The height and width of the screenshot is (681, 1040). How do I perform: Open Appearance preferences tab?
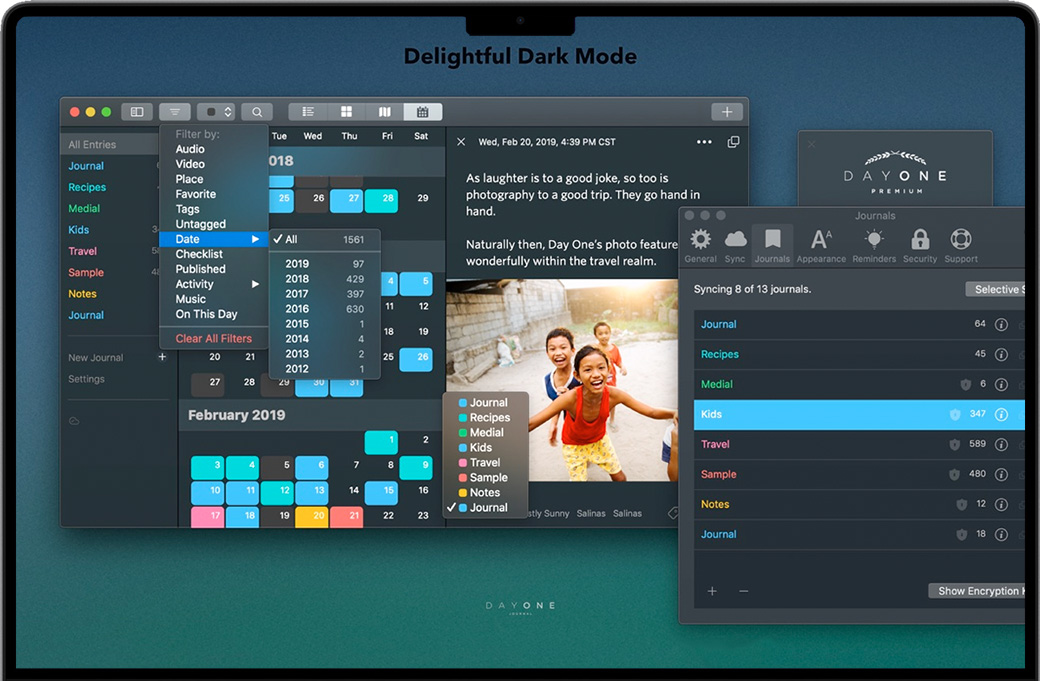[x=821, y=246]
